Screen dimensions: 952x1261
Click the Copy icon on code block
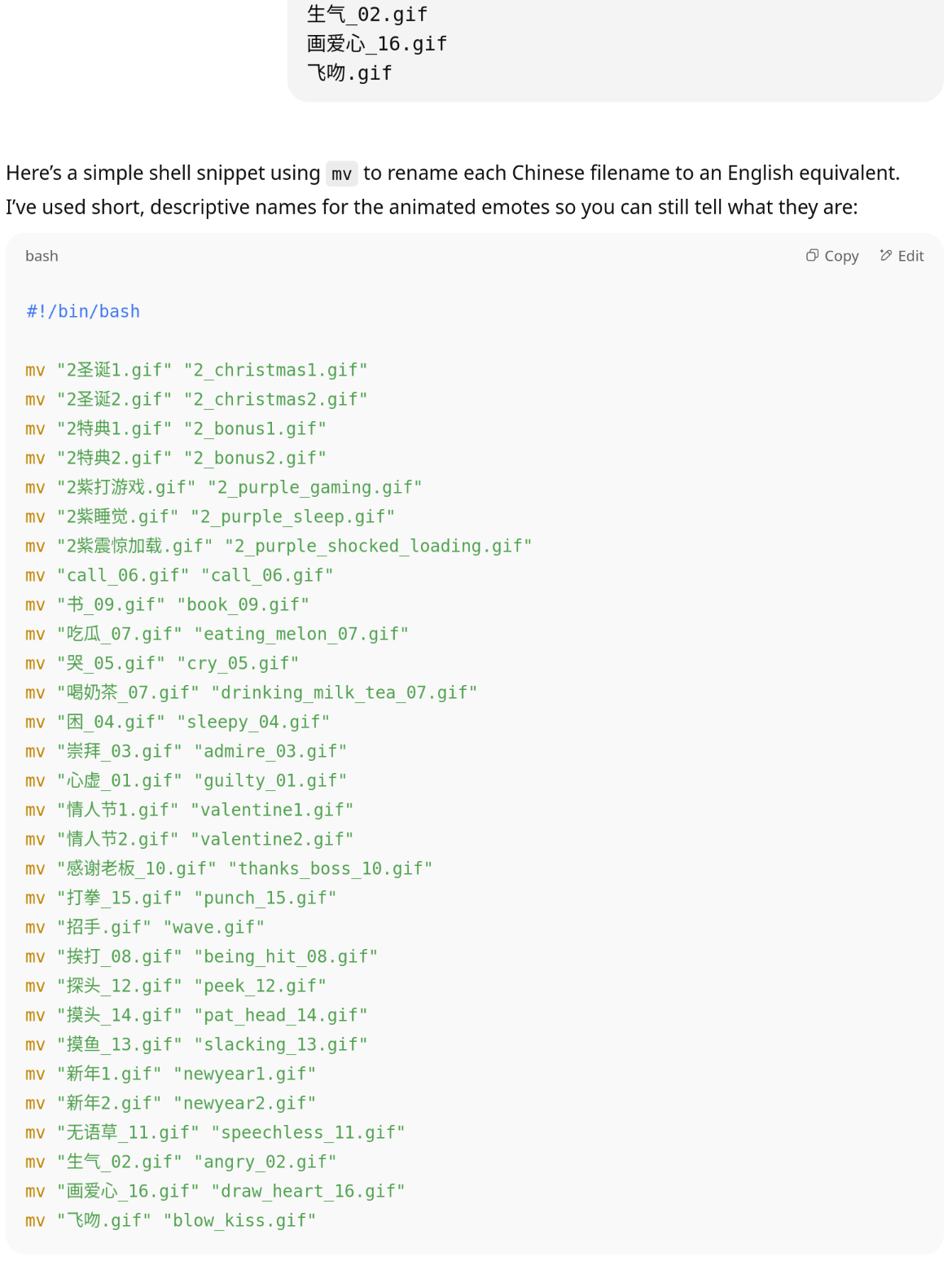click(812, 256)
